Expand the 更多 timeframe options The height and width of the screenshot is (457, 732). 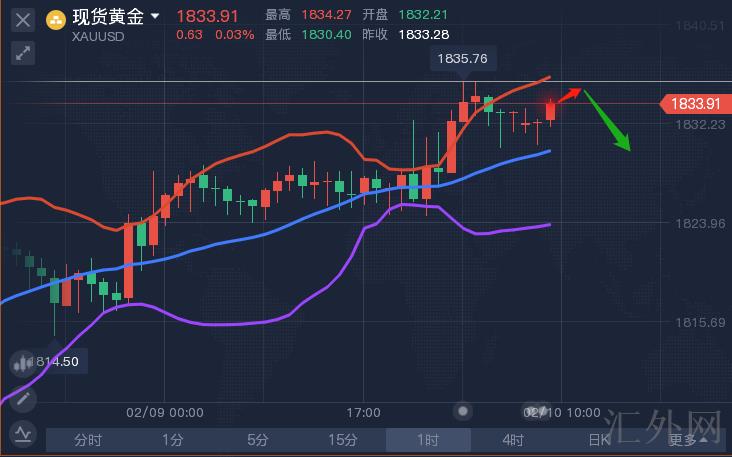687,440
